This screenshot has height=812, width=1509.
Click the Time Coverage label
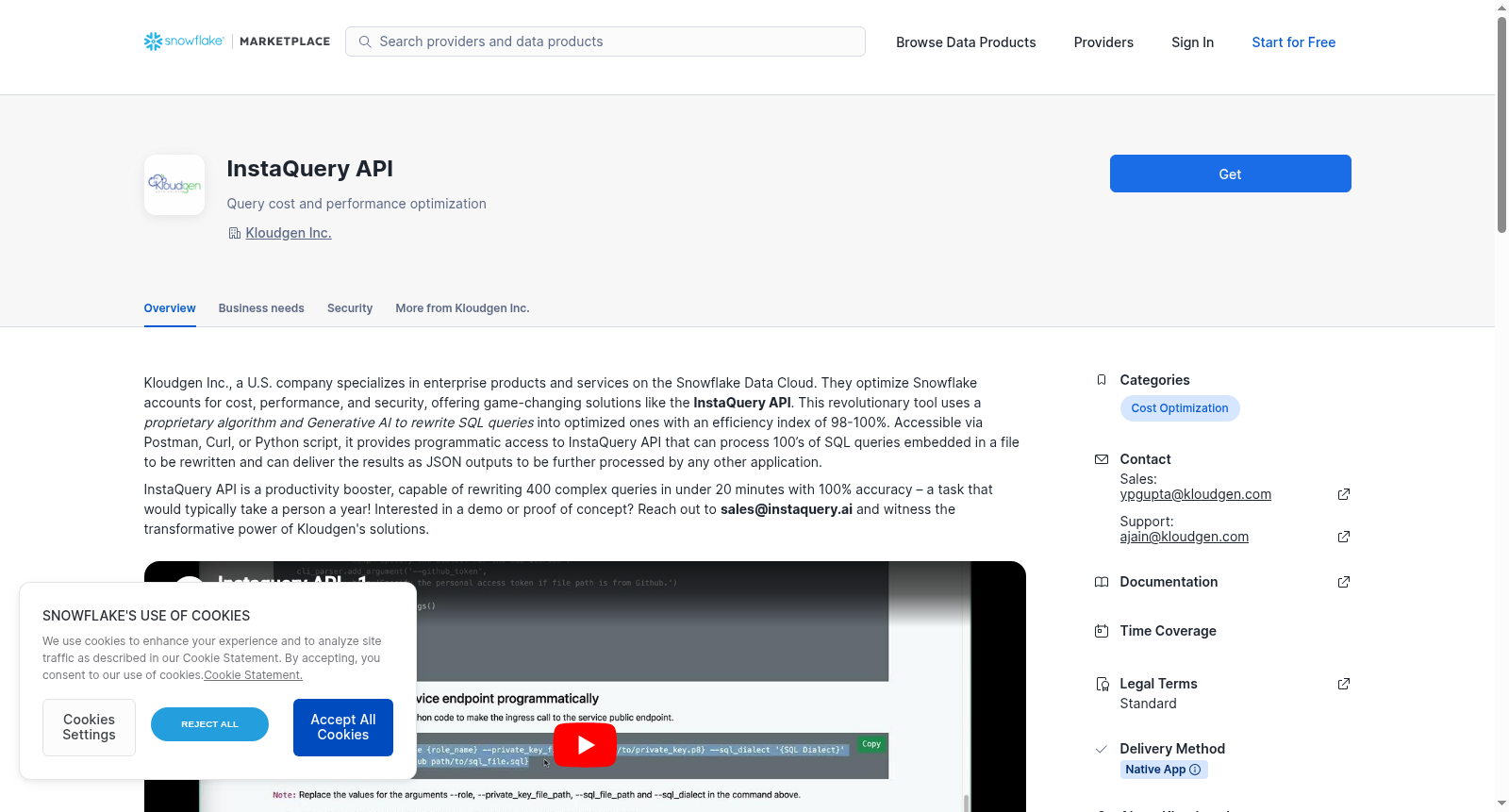(1169, 631)
